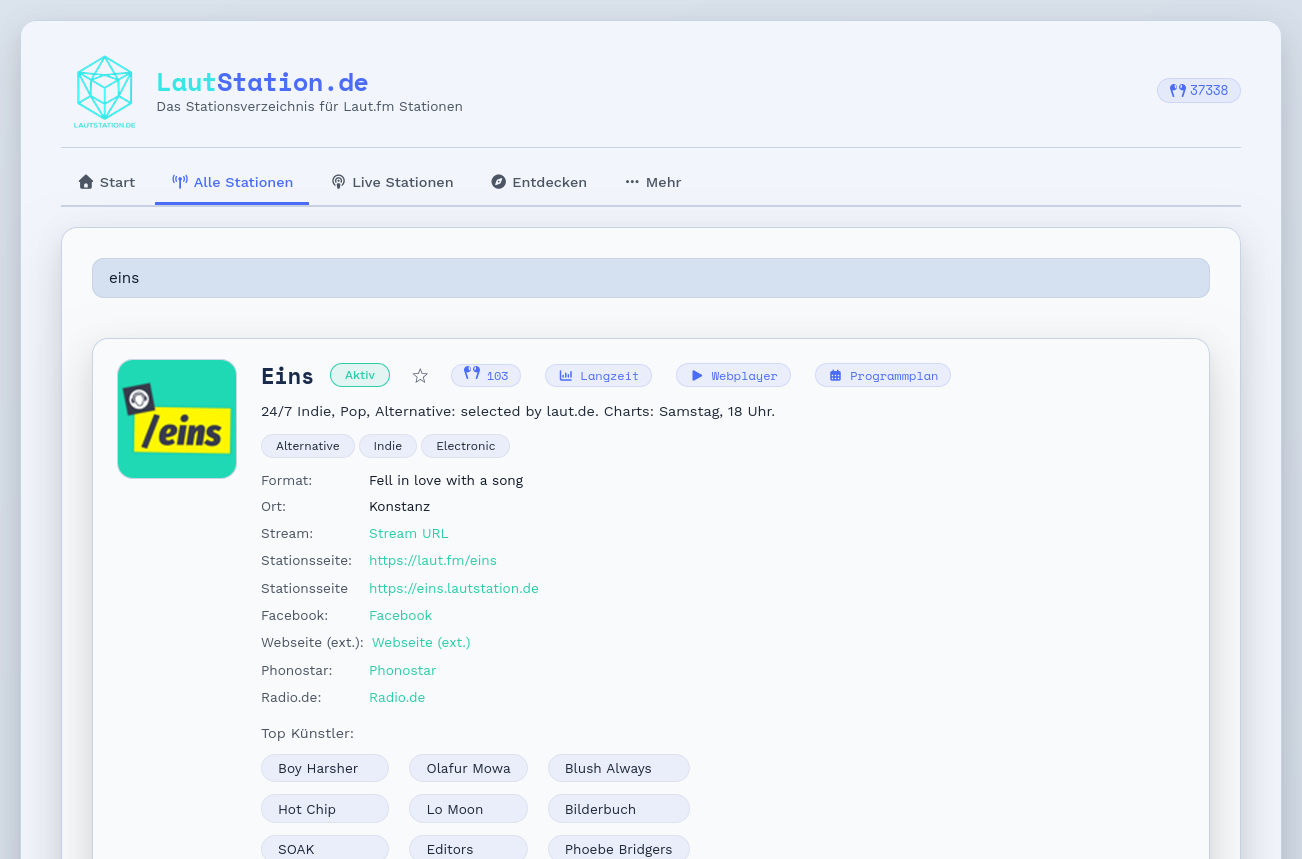
Task: Open the Webseite (ext.) link
Action: click(421, 643)
